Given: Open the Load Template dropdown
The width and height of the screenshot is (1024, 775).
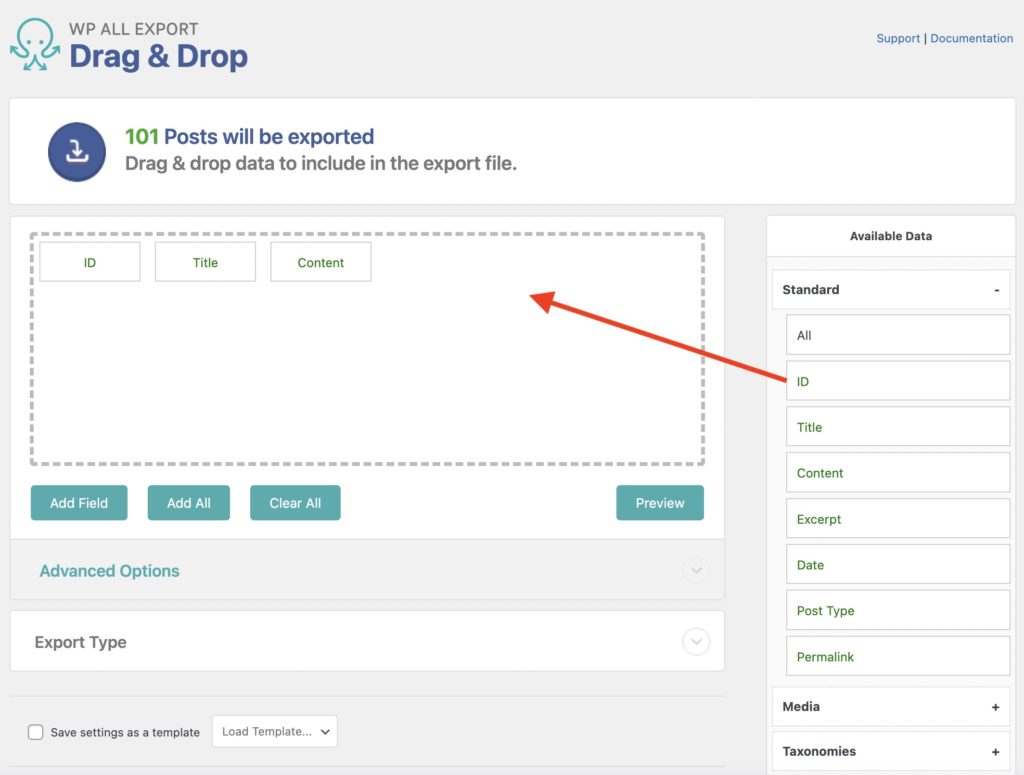Looking at the screenshot, I should tap(274, 731).
